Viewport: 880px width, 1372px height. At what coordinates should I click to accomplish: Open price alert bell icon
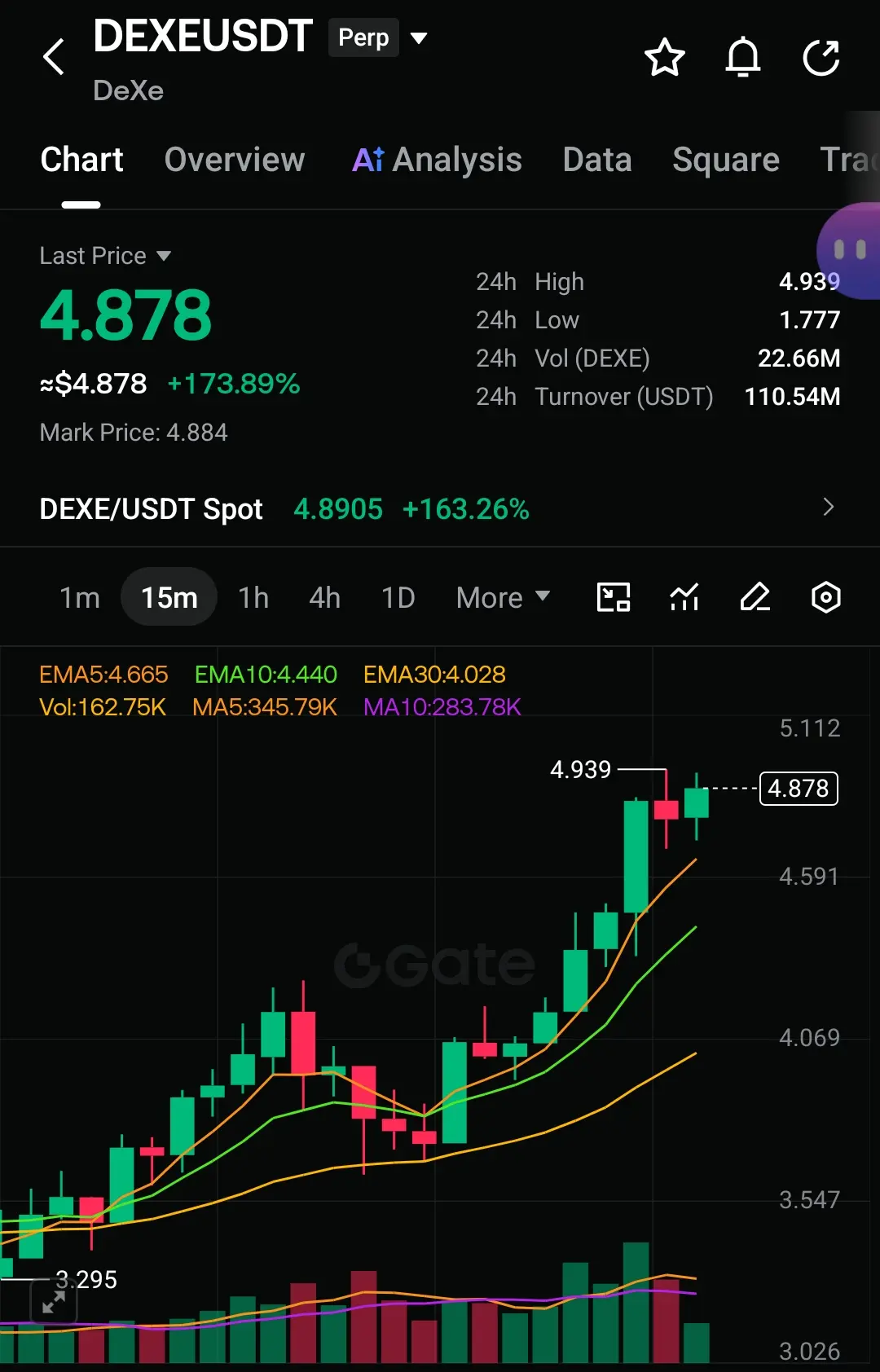743,57
